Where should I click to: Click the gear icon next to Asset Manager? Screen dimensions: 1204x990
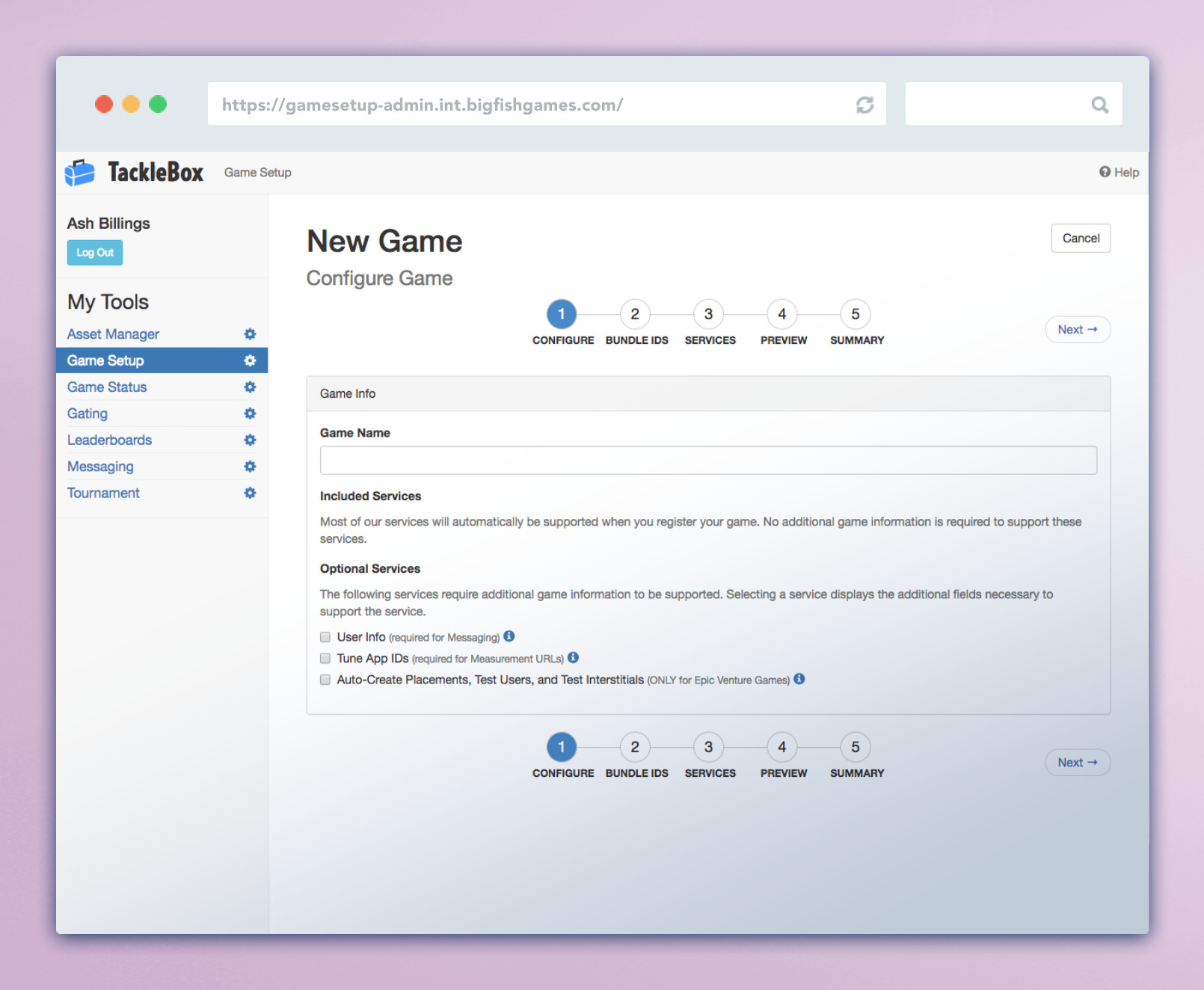pyautogui.click(x=250, y=334)
